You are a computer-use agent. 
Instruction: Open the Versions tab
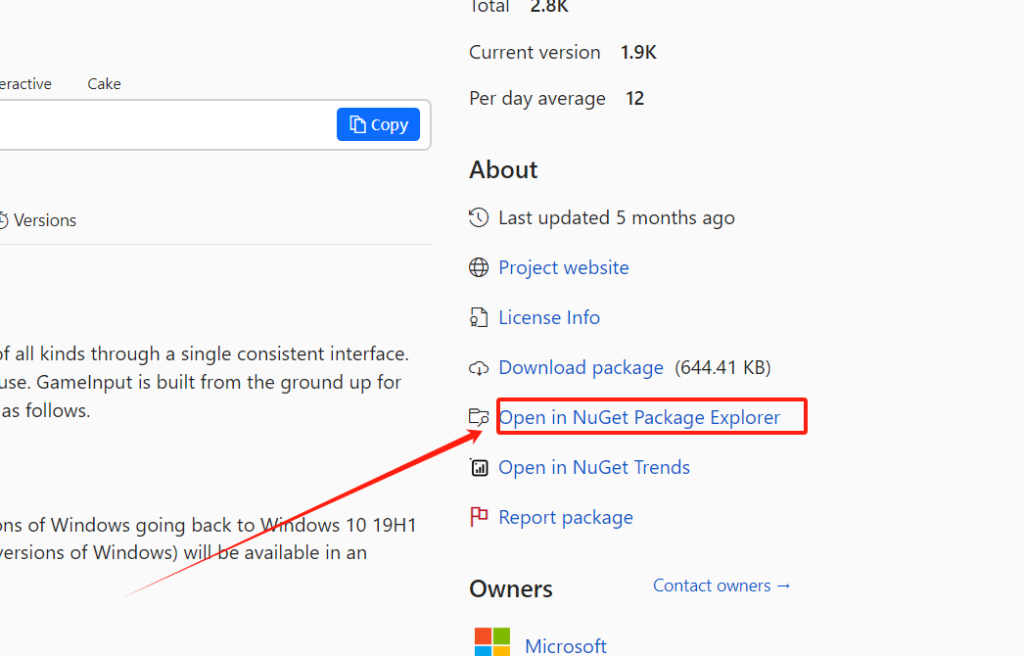click(44, 220)
